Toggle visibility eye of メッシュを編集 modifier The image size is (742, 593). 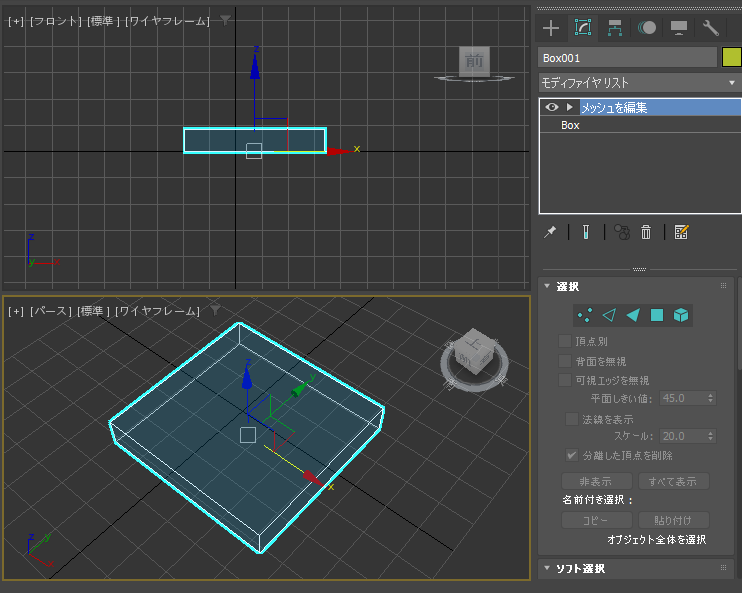(x=552, y=107)
